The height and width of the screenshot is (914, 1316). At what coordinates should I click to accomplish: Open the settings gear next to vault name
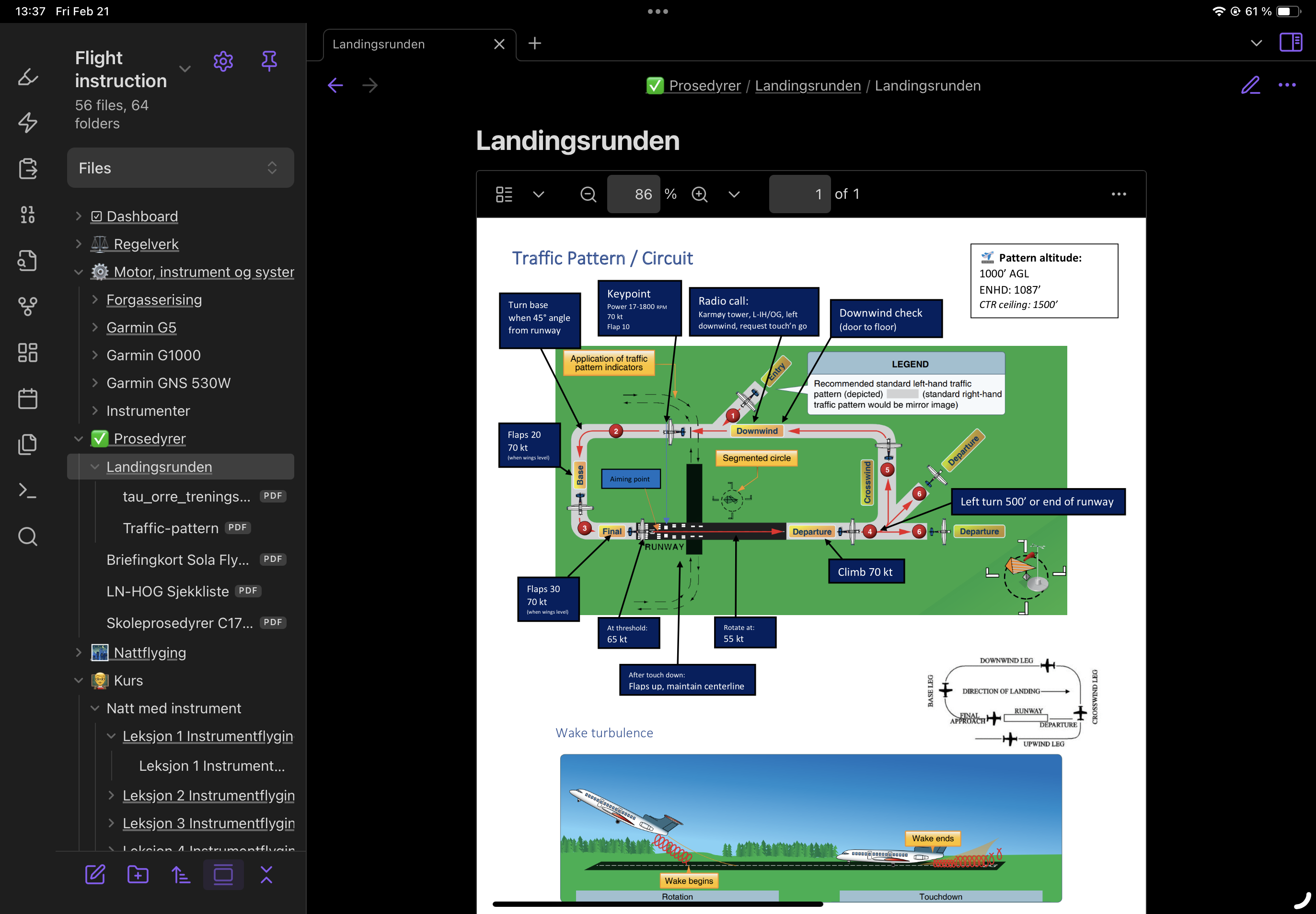[223, 61]
